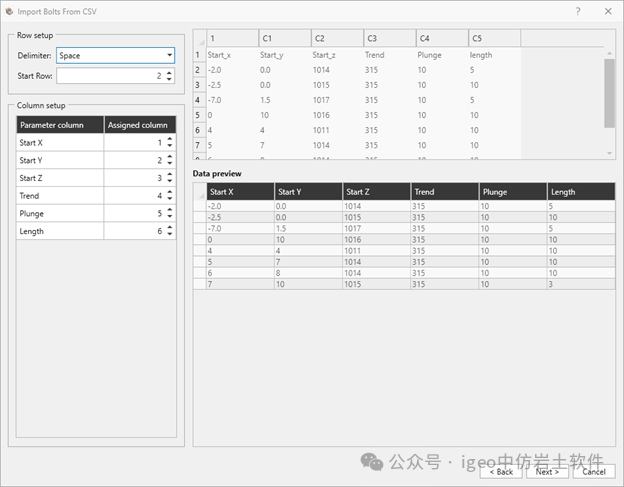624x487 pixels.
Task: Select the Start X parameter row
Action: 60,143
